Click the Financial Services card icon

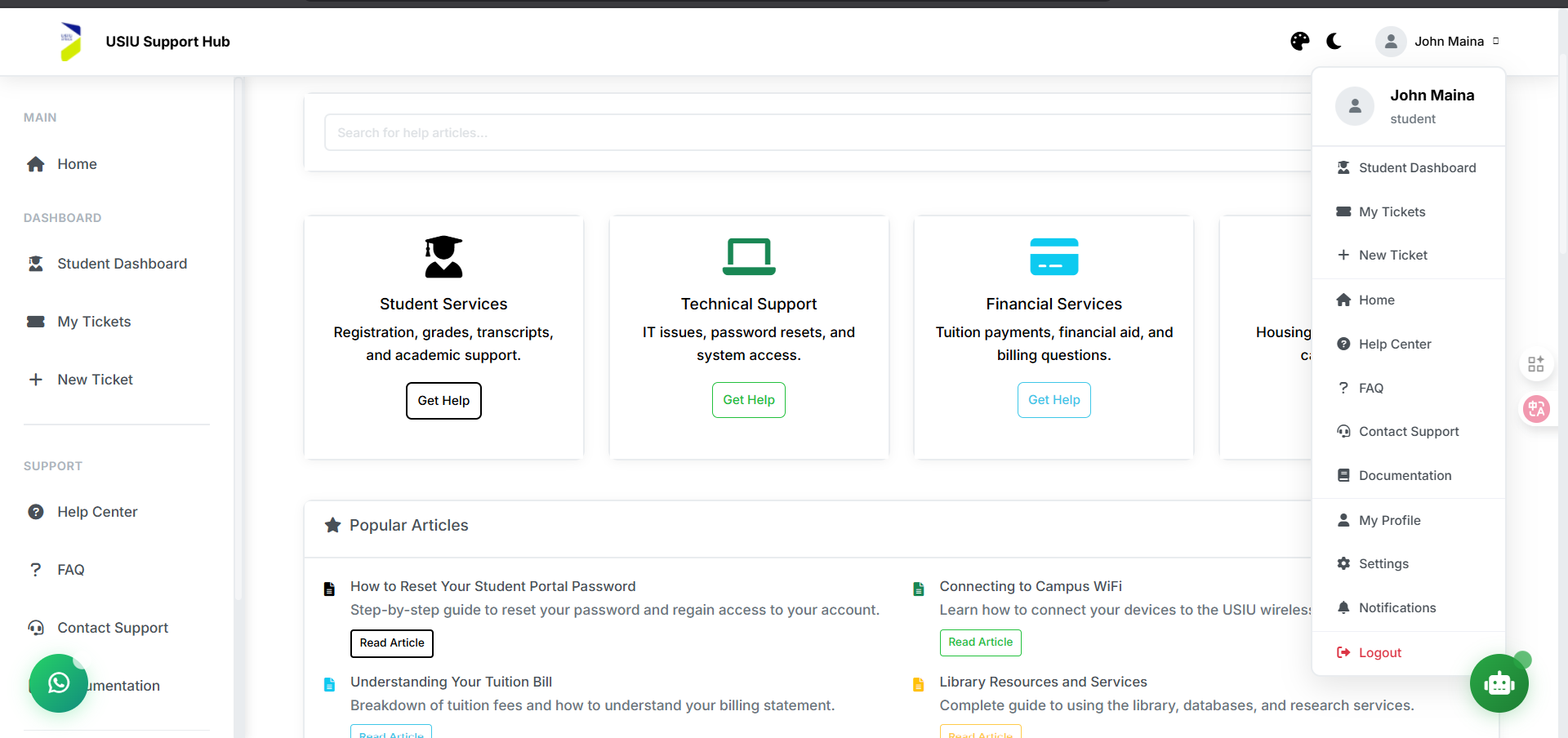pyautogui.click(x=1053, y=257)
